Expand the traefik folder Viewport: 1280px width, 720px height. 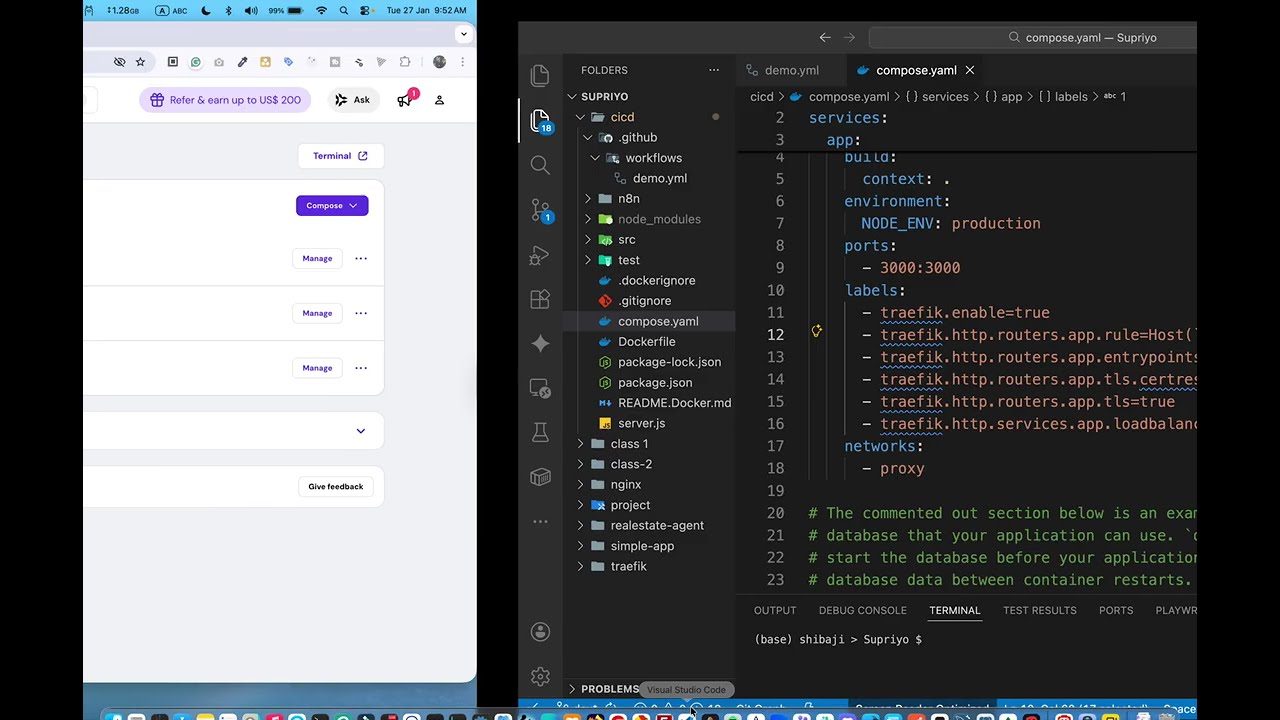(648, 566)
